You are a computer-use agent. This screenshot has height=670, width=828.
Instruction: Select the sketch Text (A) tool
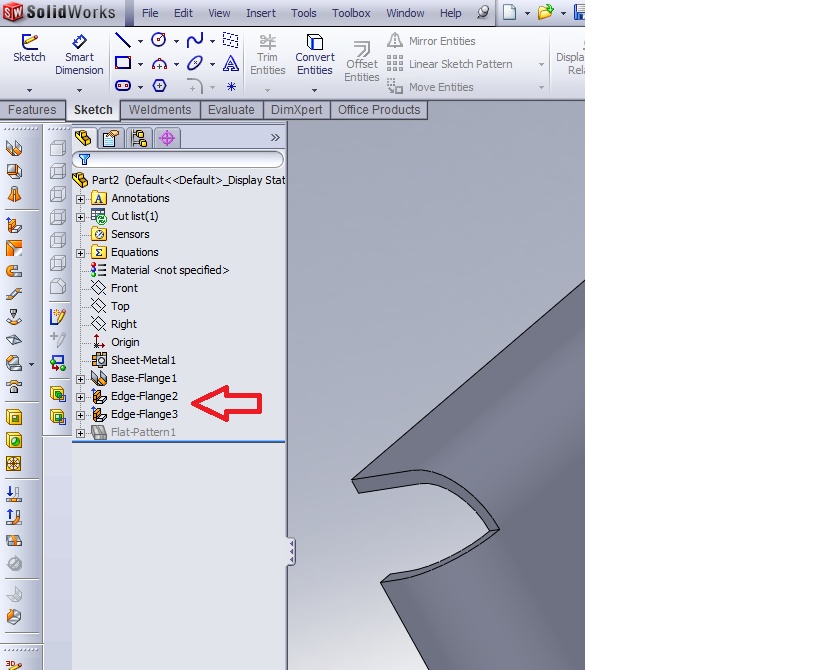[231, 63]
